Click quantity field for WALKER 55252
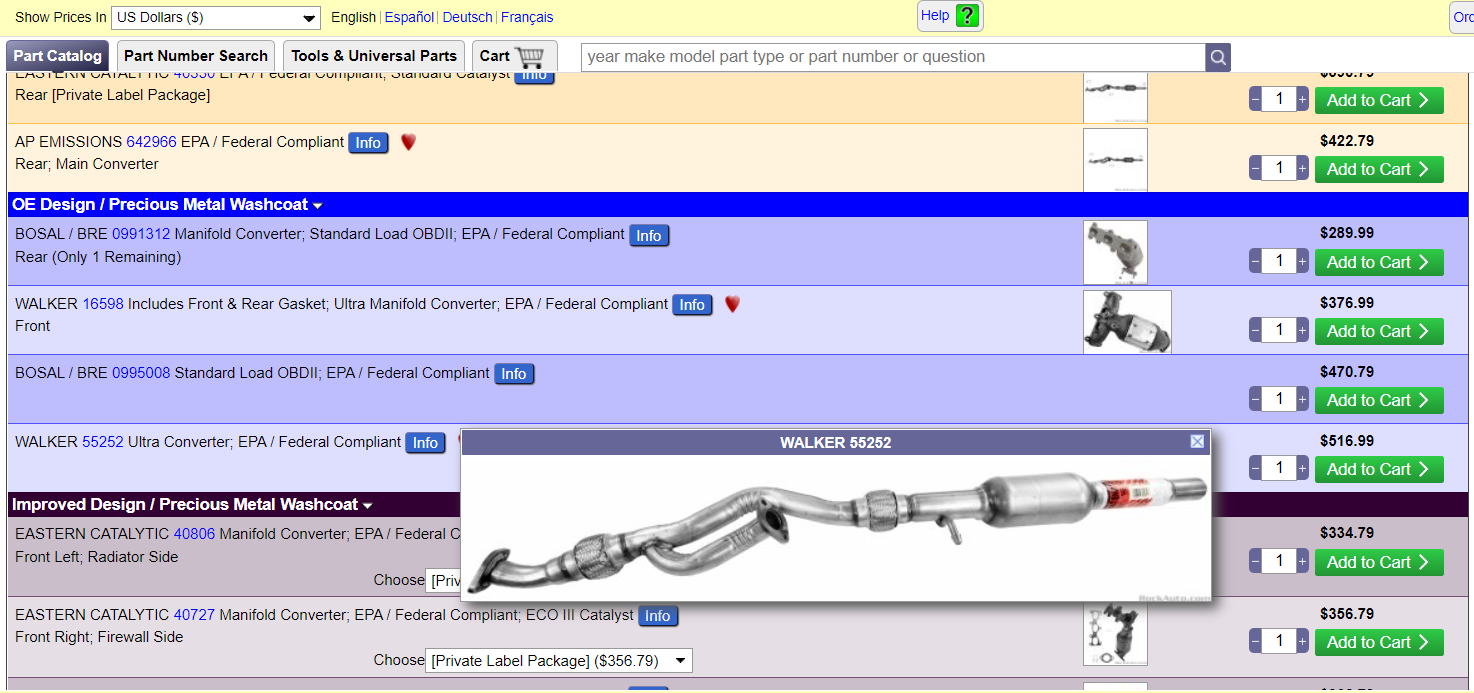The image size is (1474, 693). pyautogui.click(x=1279, y=468)
